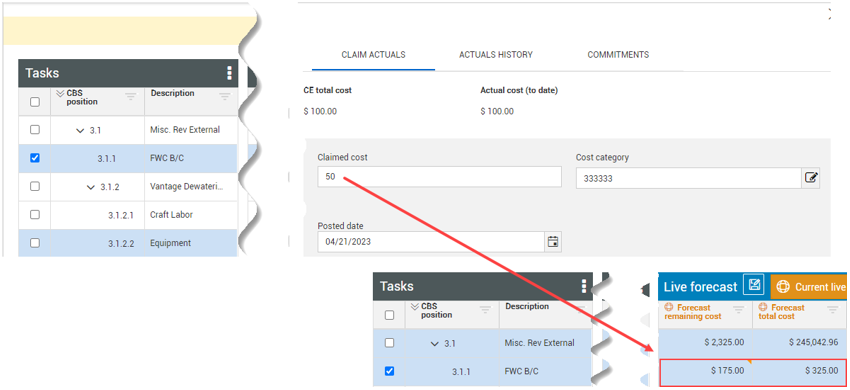Collapse the 3.1 chevron in lower Tasks table
This screenshot has width=850, height=390.
click(435, 343)
